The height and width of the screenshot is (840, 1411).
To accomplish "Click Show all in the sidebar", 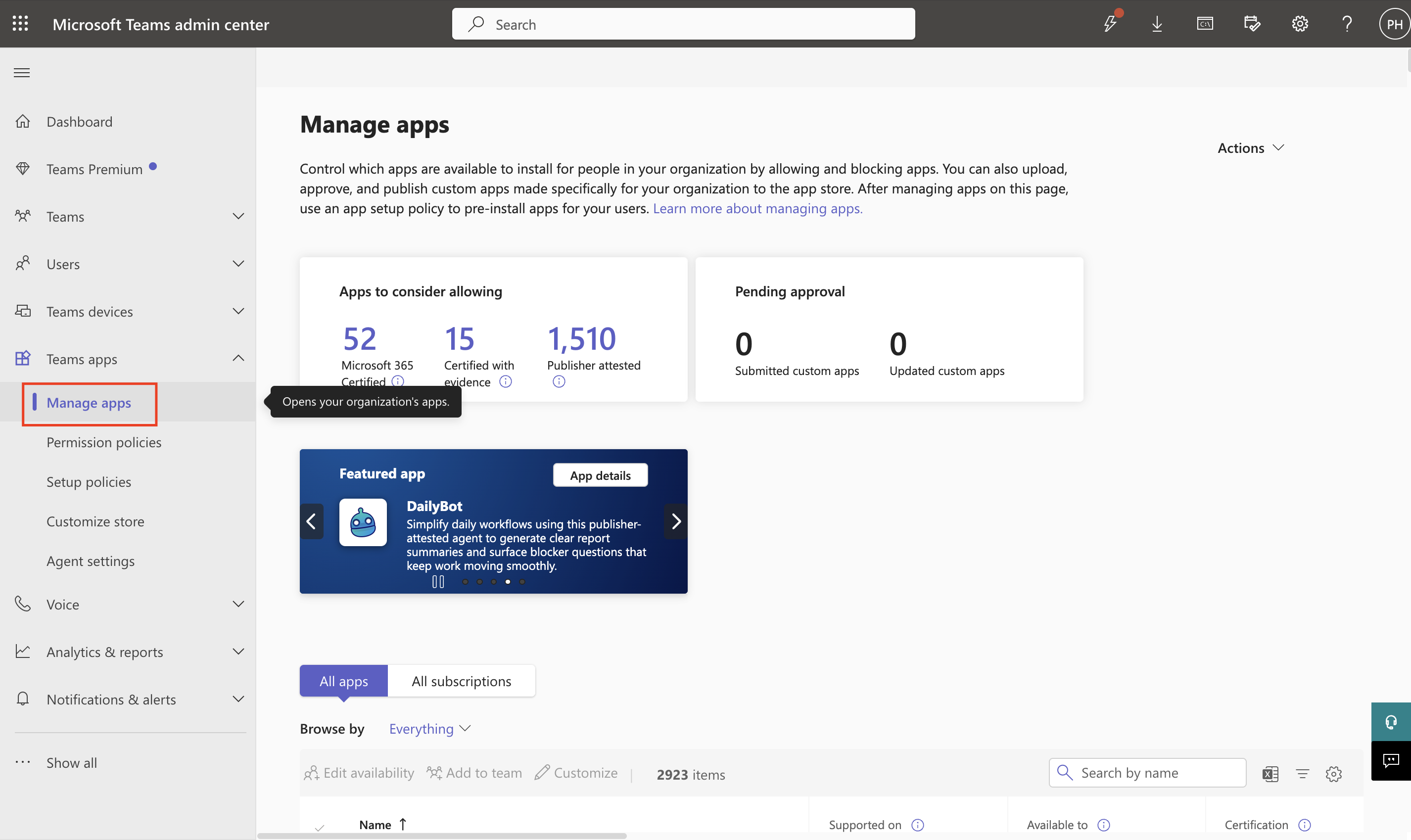I will 71,762.
